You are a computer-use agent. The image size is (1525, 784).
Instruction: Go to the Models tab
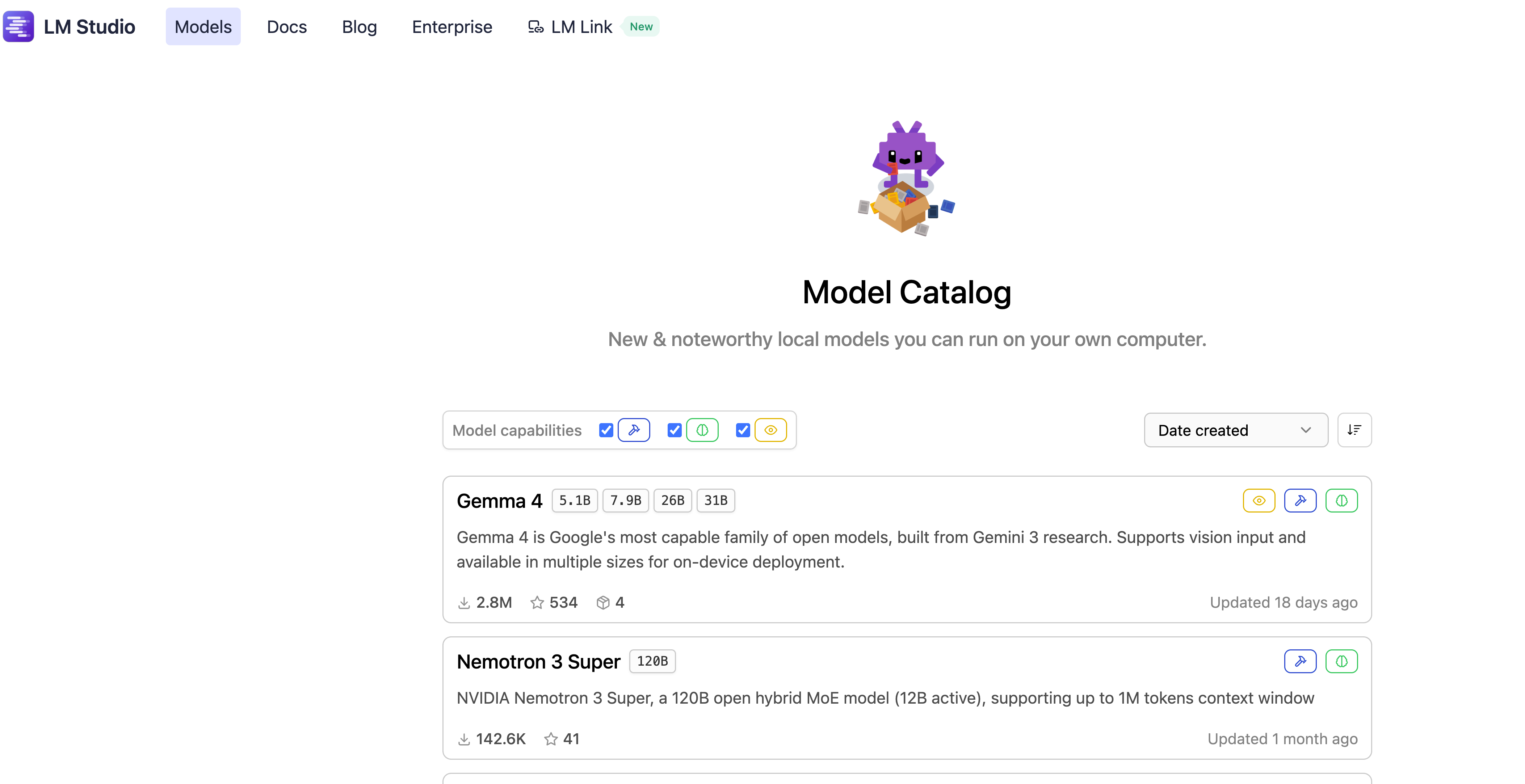[x=203, y=27]
